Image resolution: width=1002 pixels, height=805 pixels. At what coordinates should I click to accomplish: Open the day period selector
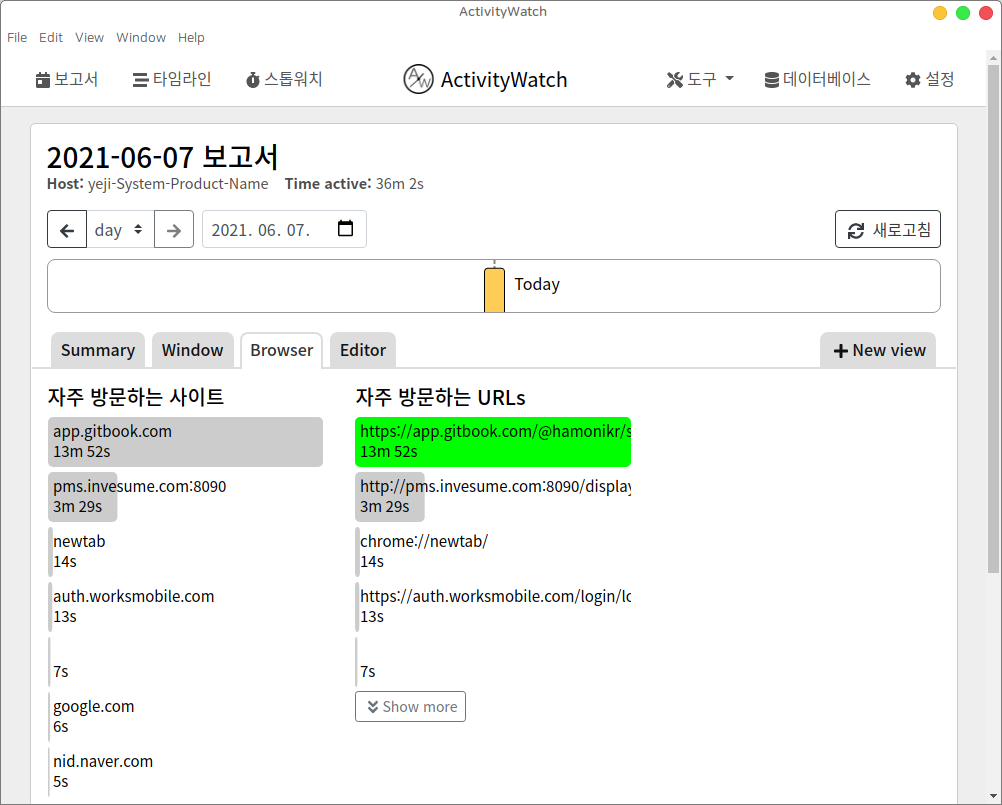[x=119, y=230]
